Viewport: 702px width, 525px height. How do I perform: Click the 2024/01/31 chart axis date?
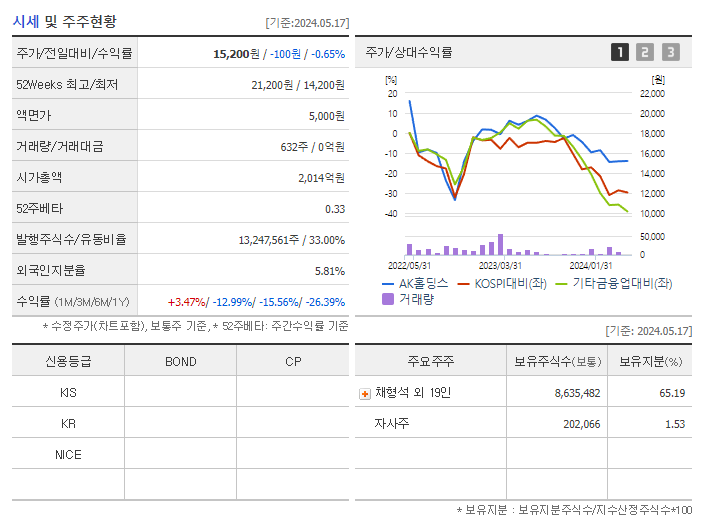point(591,266)
